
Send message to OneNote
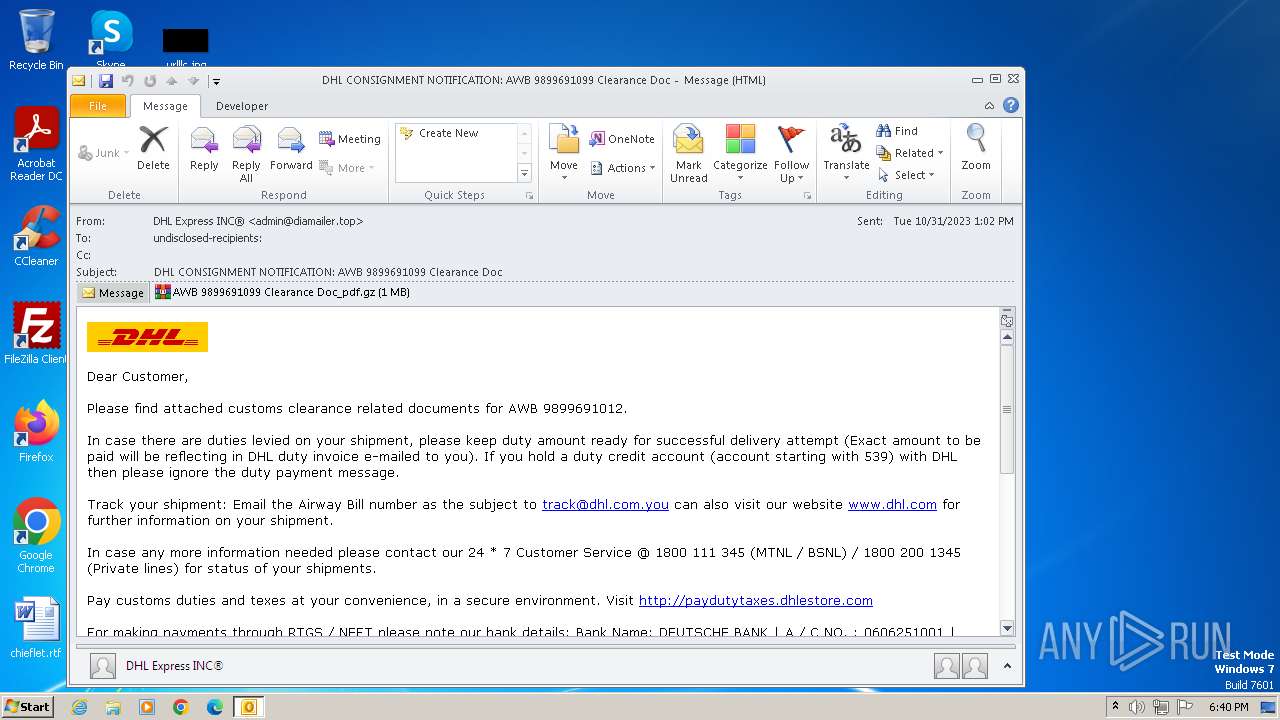tap(622, 139)
